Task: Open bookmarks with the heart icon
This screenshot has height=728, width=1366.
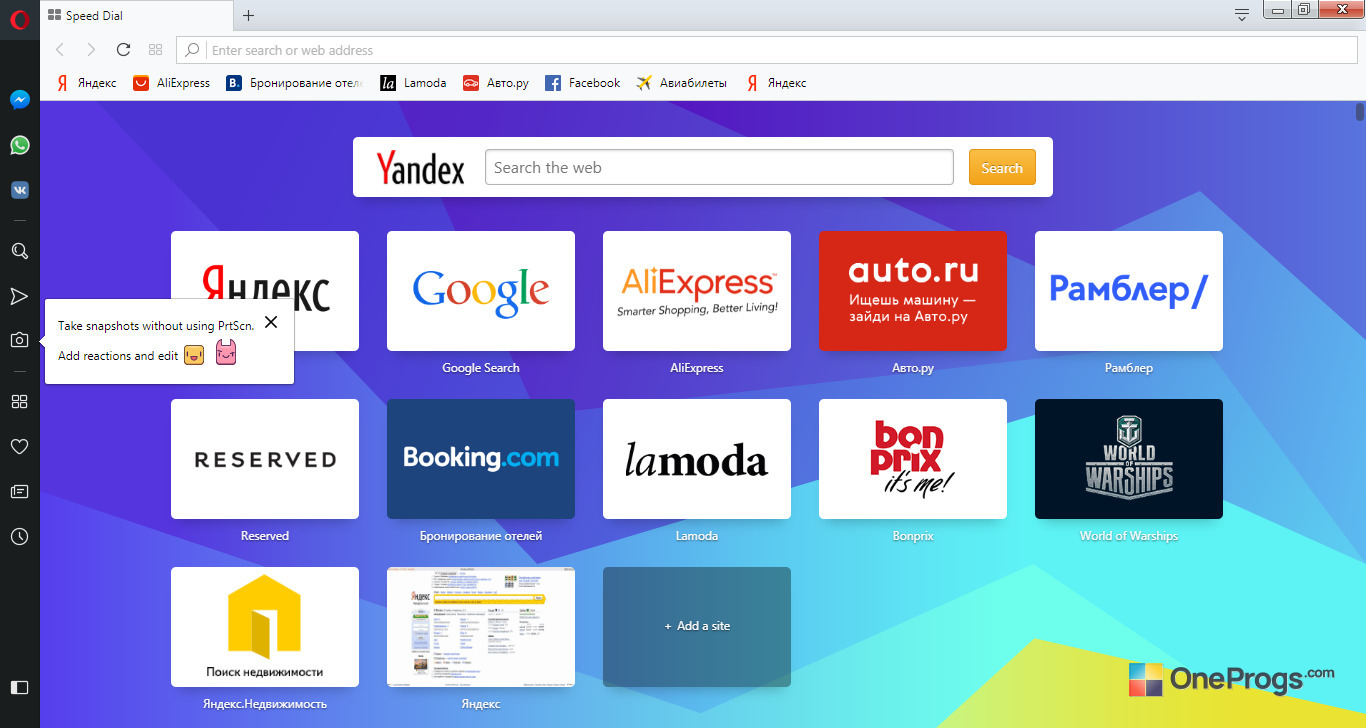Action: (x=19, y=447)
